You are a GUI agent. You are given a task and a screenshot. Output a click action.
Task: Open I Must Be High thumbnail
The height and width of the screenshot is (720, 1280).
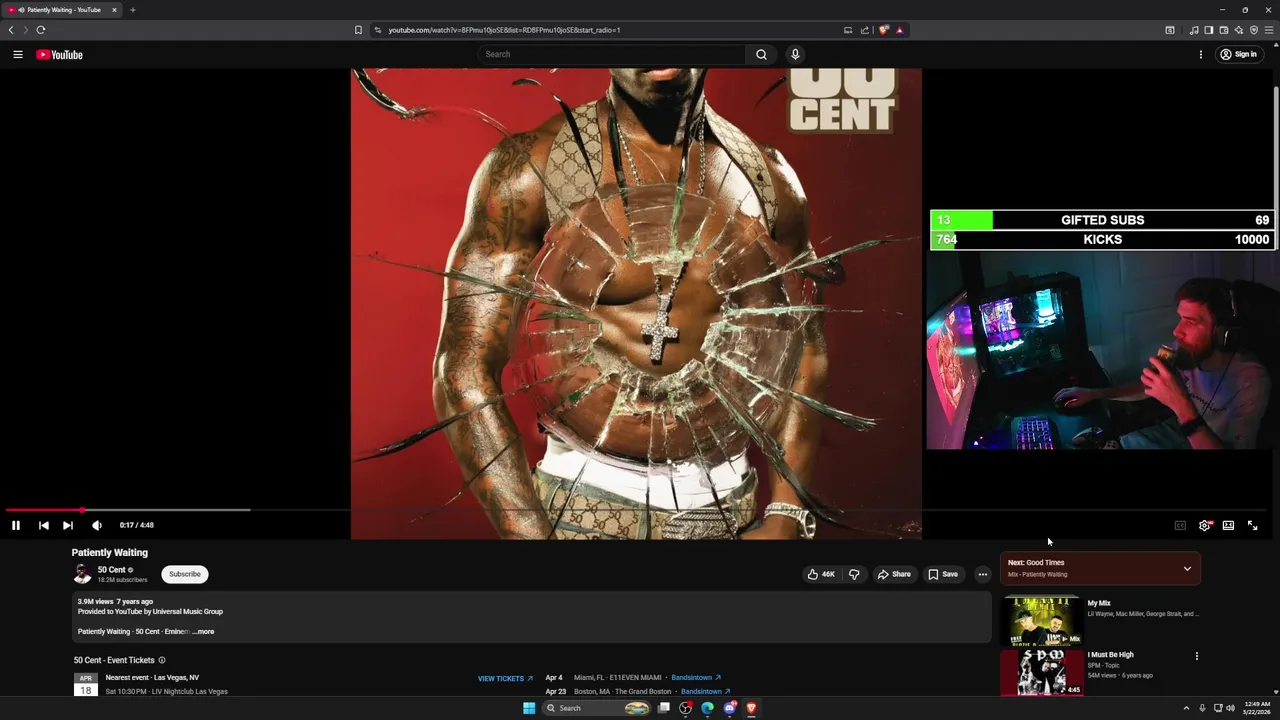(1042, 673)
